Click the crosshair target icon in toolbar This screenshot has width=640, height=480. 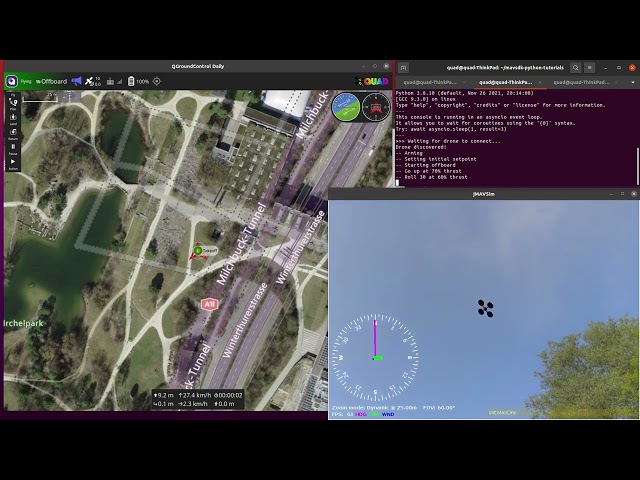(157, 81)
